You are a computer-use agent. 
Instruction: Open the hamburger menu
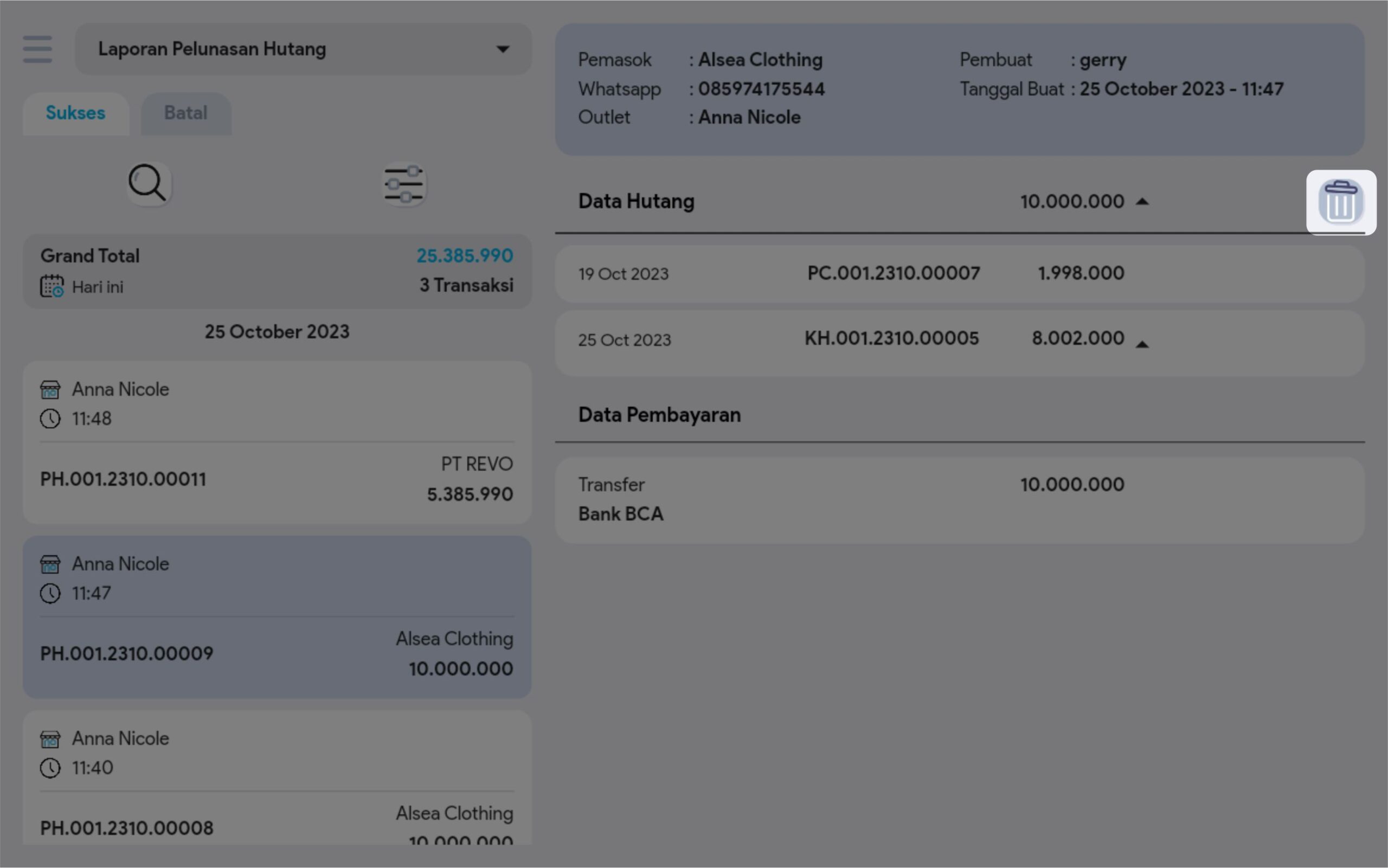37,49
